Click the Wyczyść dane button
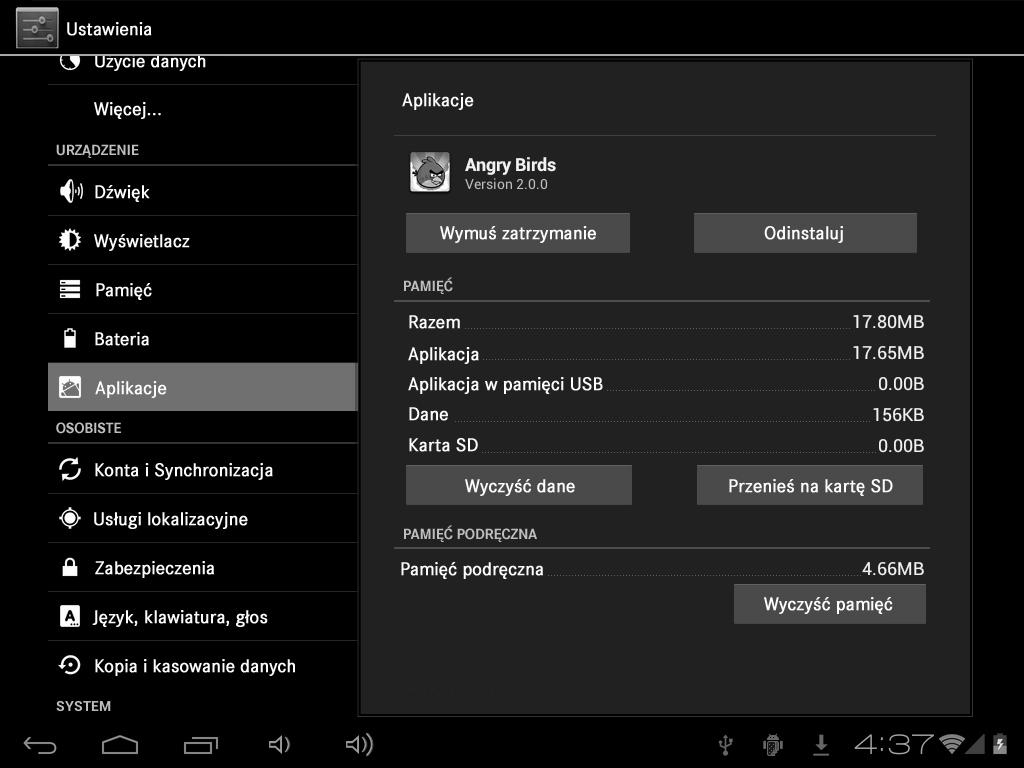 point(519,485)
